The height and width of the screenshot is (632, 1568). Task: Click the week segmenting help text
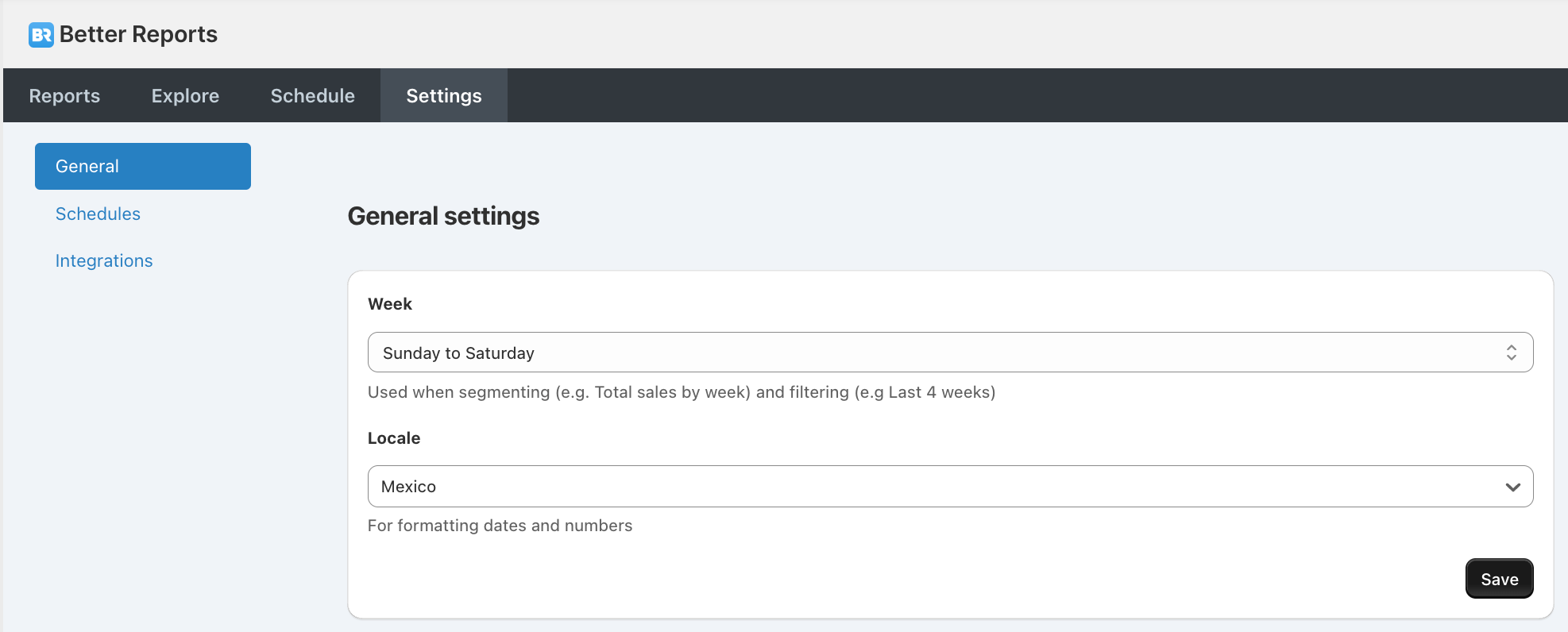(681, 392)
